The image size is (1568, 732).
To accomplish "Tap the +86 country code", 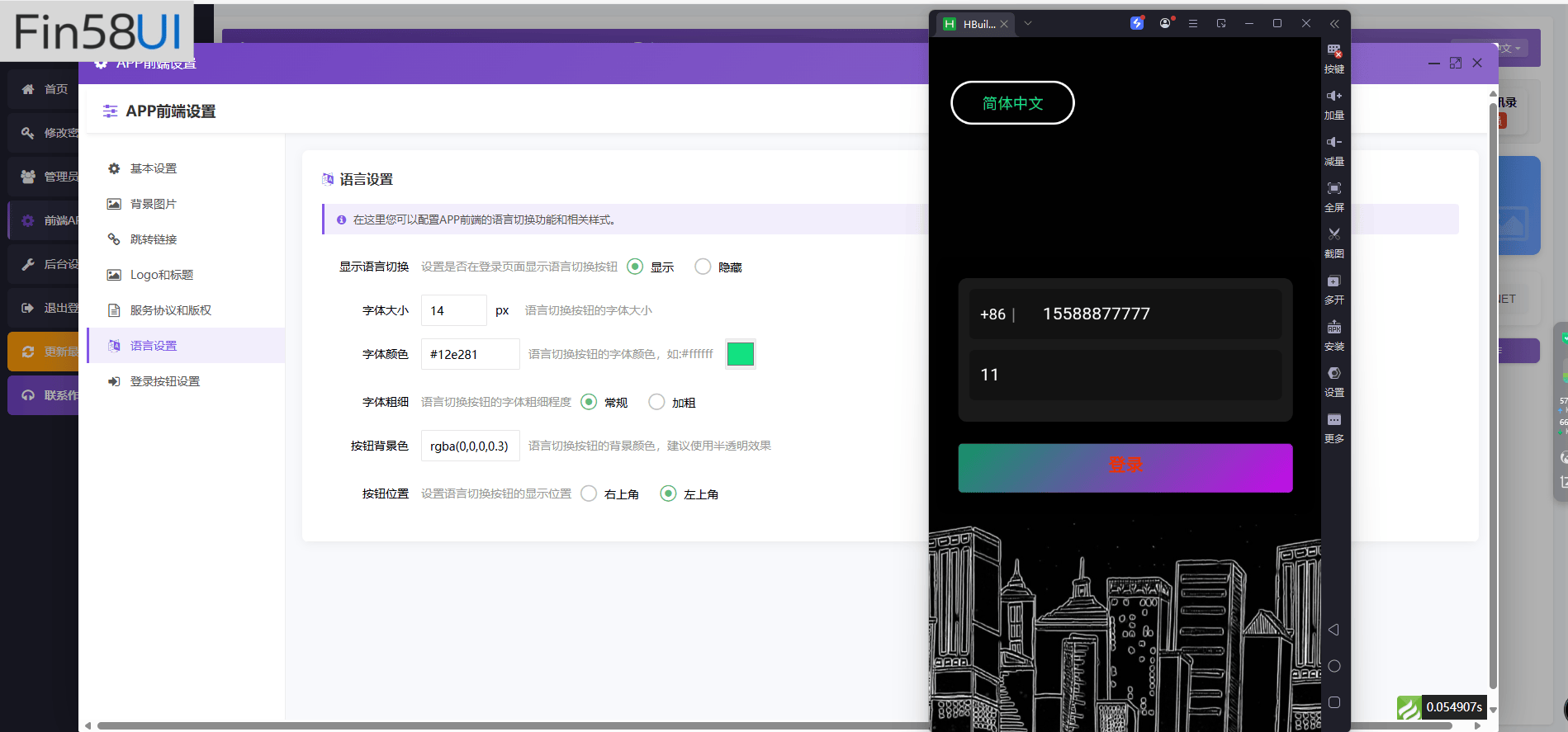I will click(992, 314).
